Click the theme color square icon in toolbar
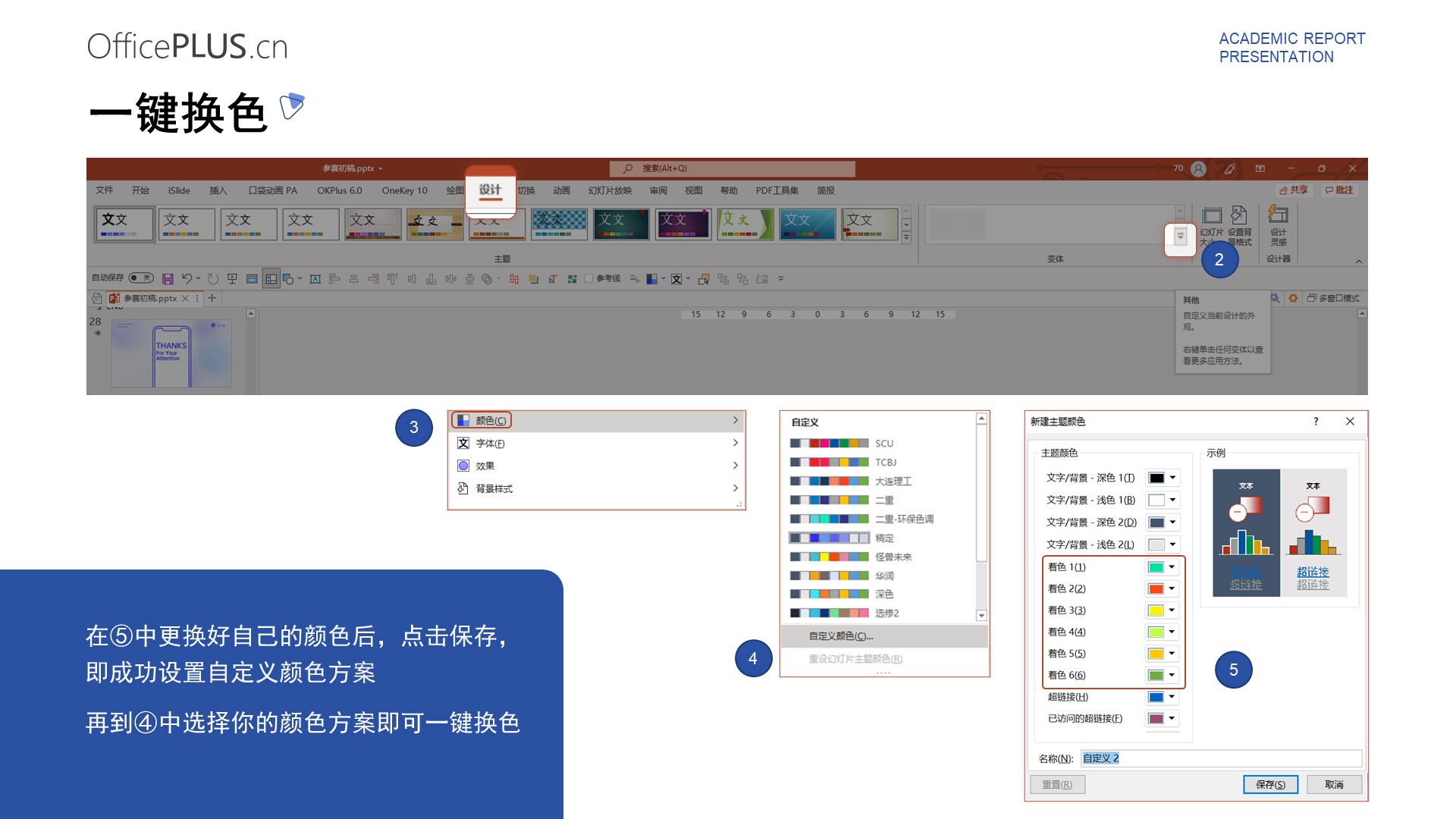Screen dimensions: 1456x819 (651, 279)
